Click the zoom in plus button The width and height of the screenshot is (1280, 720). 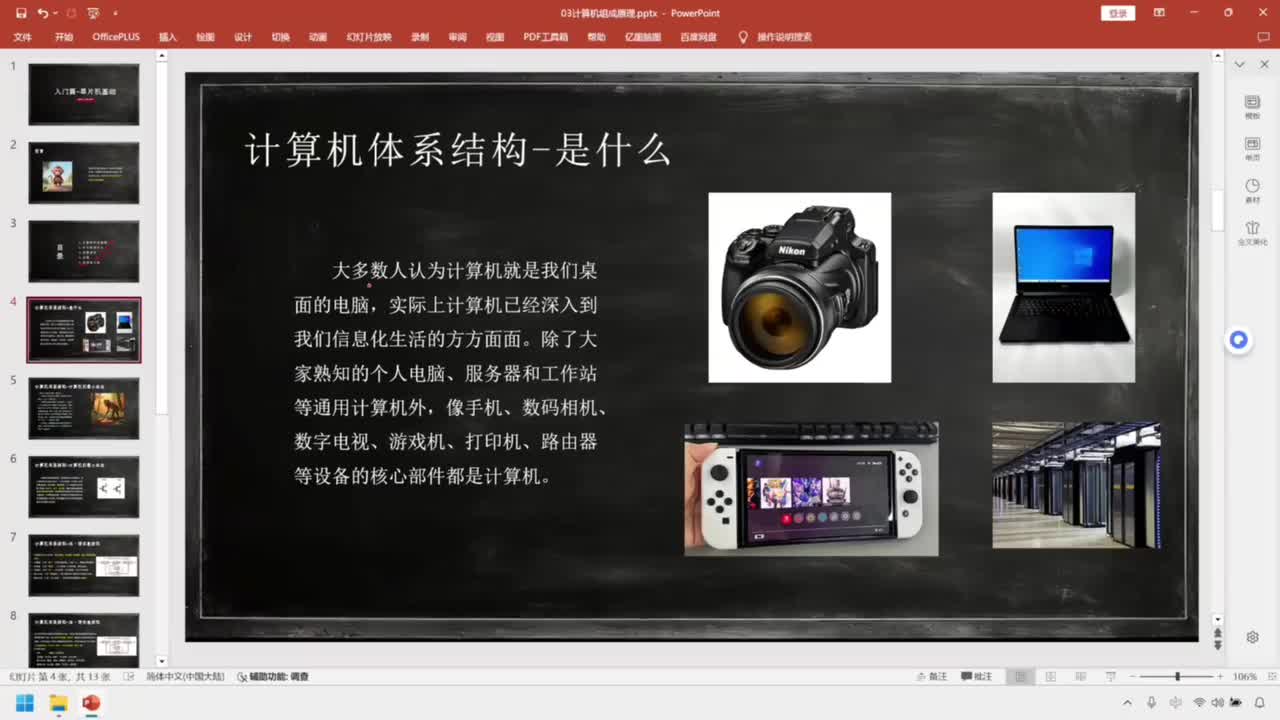(1220, 677)
